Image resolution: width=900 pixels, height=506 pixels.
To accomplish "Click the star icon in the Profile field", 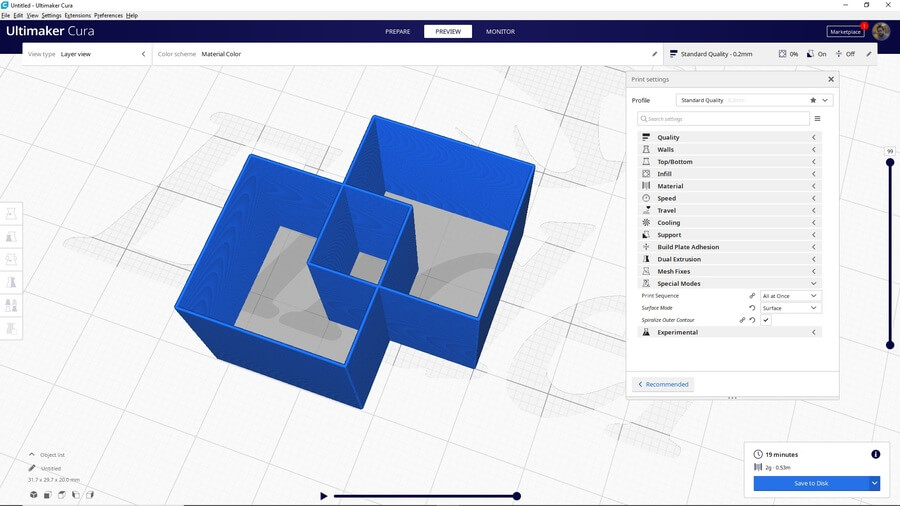I will pos(813,100).
